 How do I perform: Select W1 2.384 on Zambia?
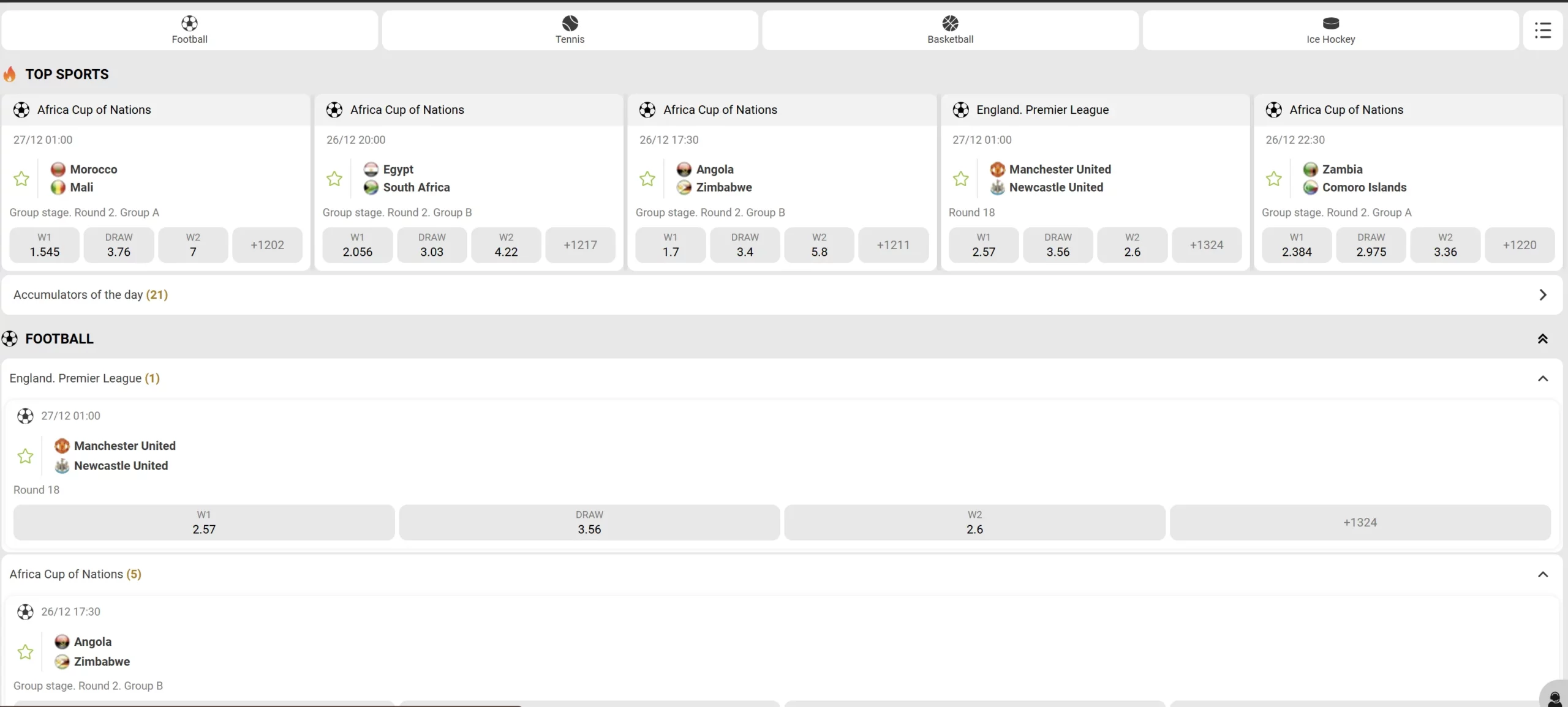pyautogui.click(x=1297, y=245)
